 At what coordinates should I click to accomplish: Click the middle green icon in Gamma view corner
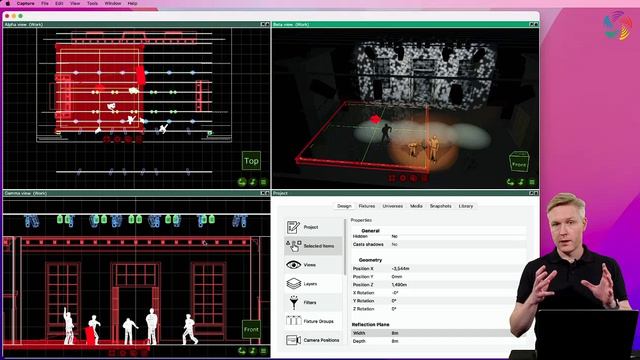point(253,351)
